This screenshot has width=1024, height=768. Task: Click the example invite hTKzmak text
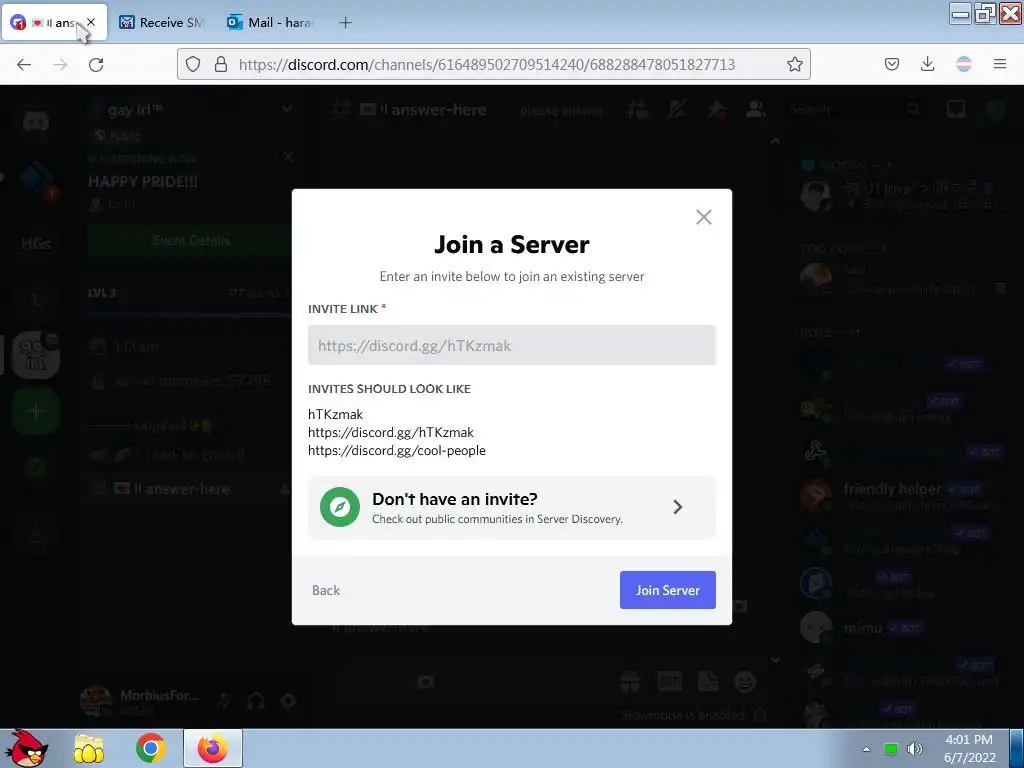click(x=335, y=414)
